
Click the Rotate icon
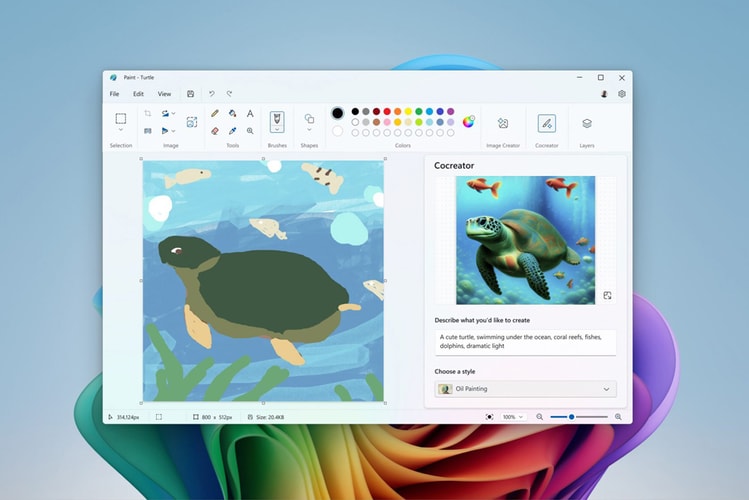point(165,113)
